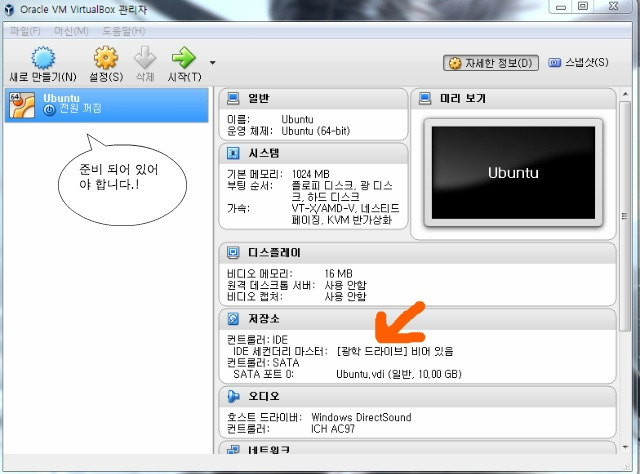640x474 pixels.
Task: Click the Ubuntu preview thumbnail
Action: click(x=513, y=173)
